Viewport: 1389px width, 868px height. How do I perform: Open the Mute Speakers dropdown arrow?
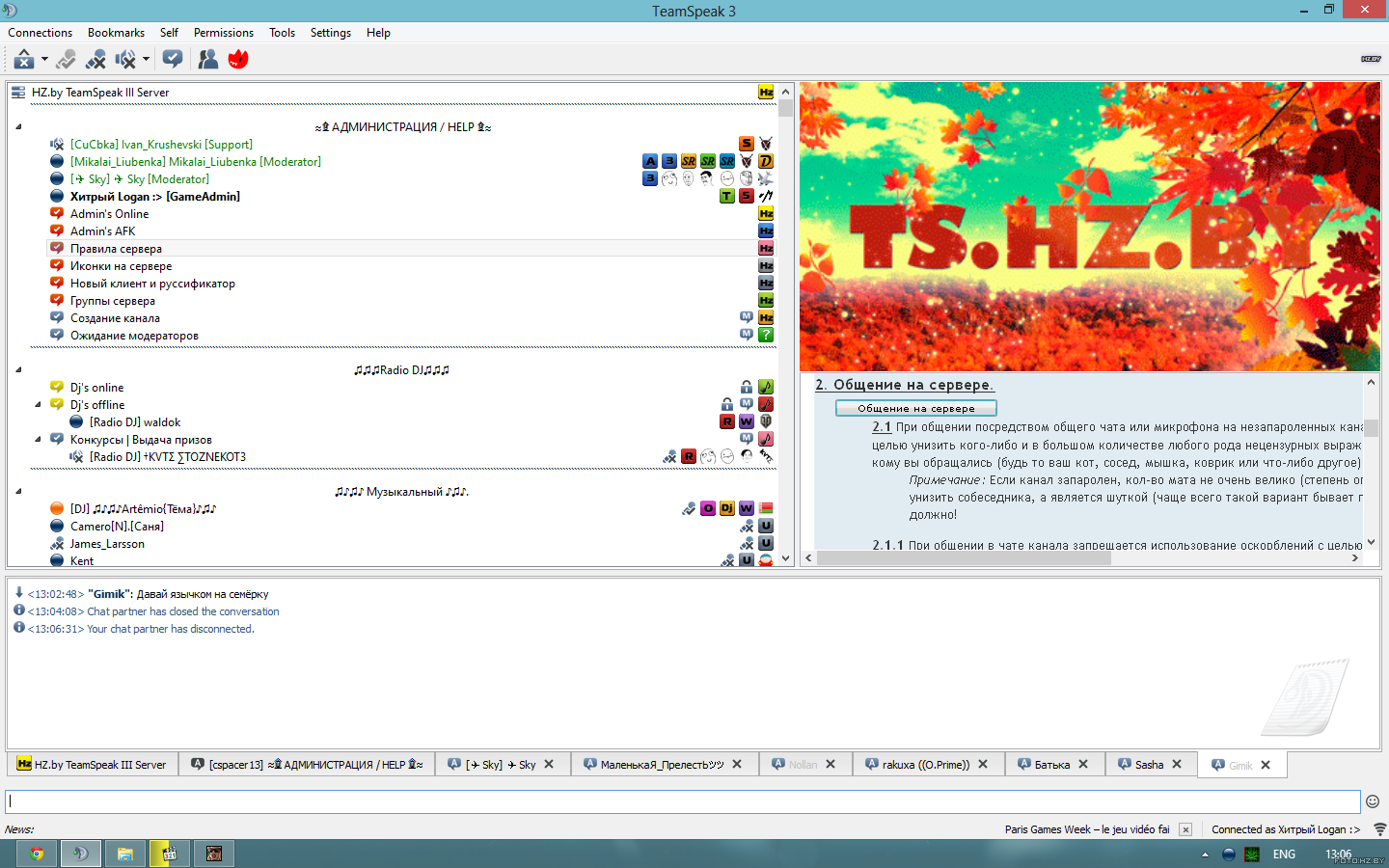coord(146,60)
